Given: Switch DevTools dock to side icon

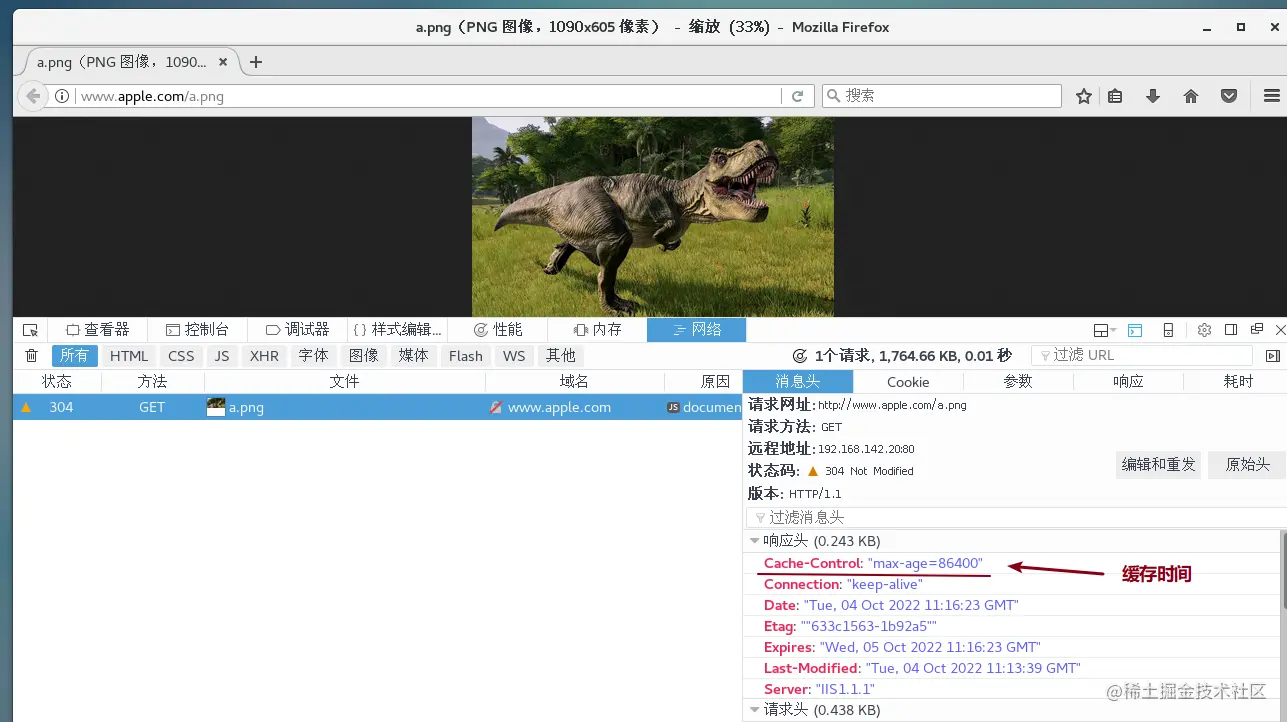Looking at the screenshot, I should [1231, 329].
